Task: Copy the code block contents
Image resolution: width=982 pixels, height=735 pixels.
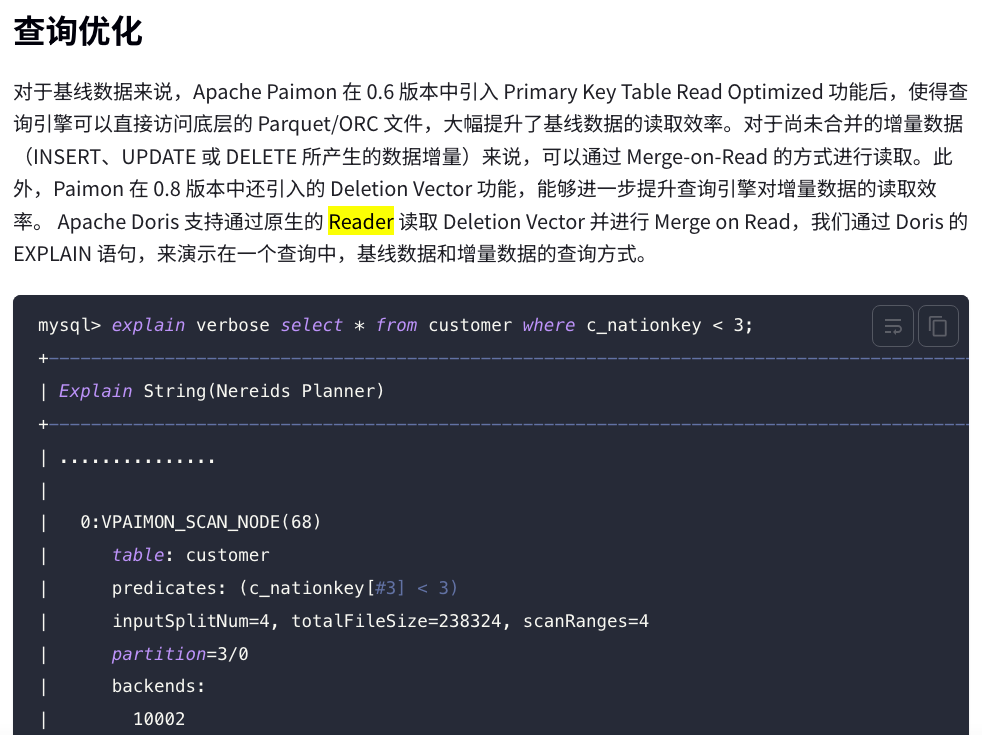Action: click(938, 326)
